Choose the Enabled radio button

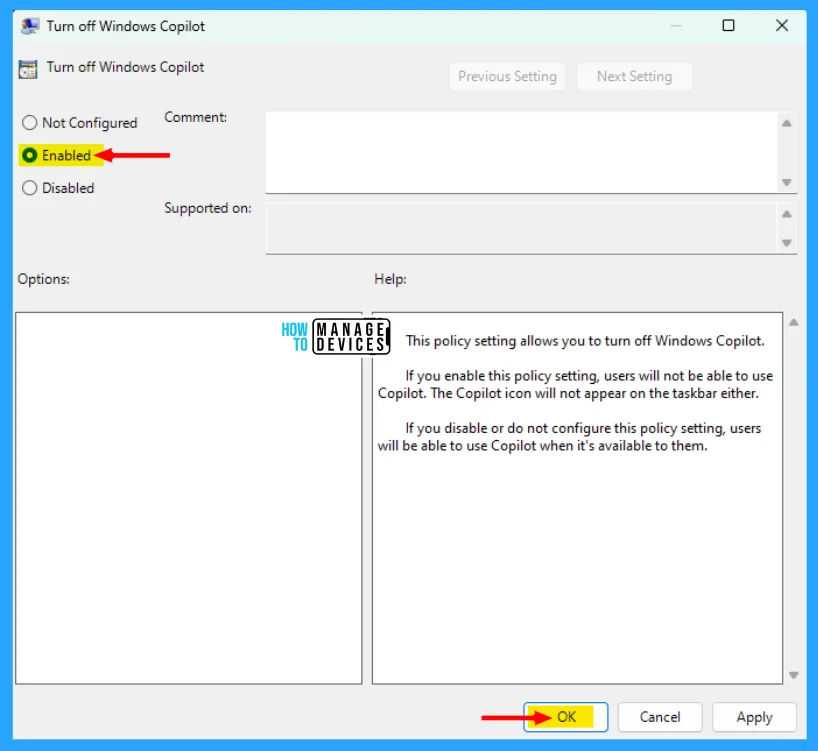tap(30, 156)
